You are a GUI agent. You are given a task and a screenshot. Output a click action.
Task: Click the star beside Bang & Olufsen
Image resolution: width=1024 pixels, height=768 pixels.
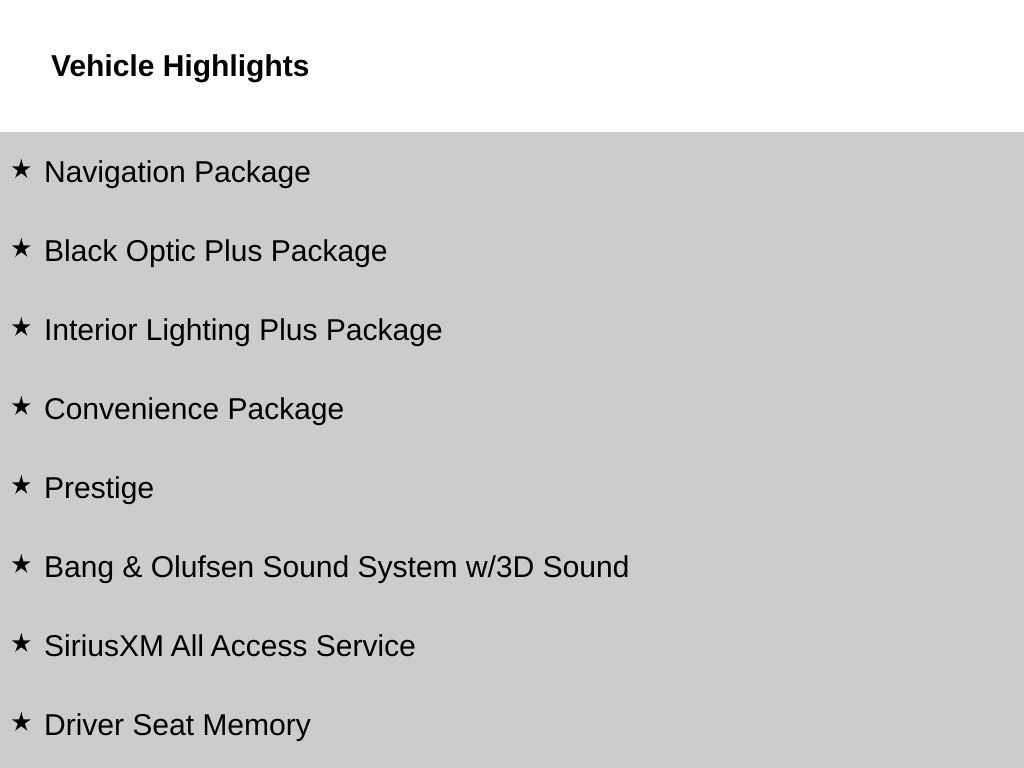coord(21,564)
